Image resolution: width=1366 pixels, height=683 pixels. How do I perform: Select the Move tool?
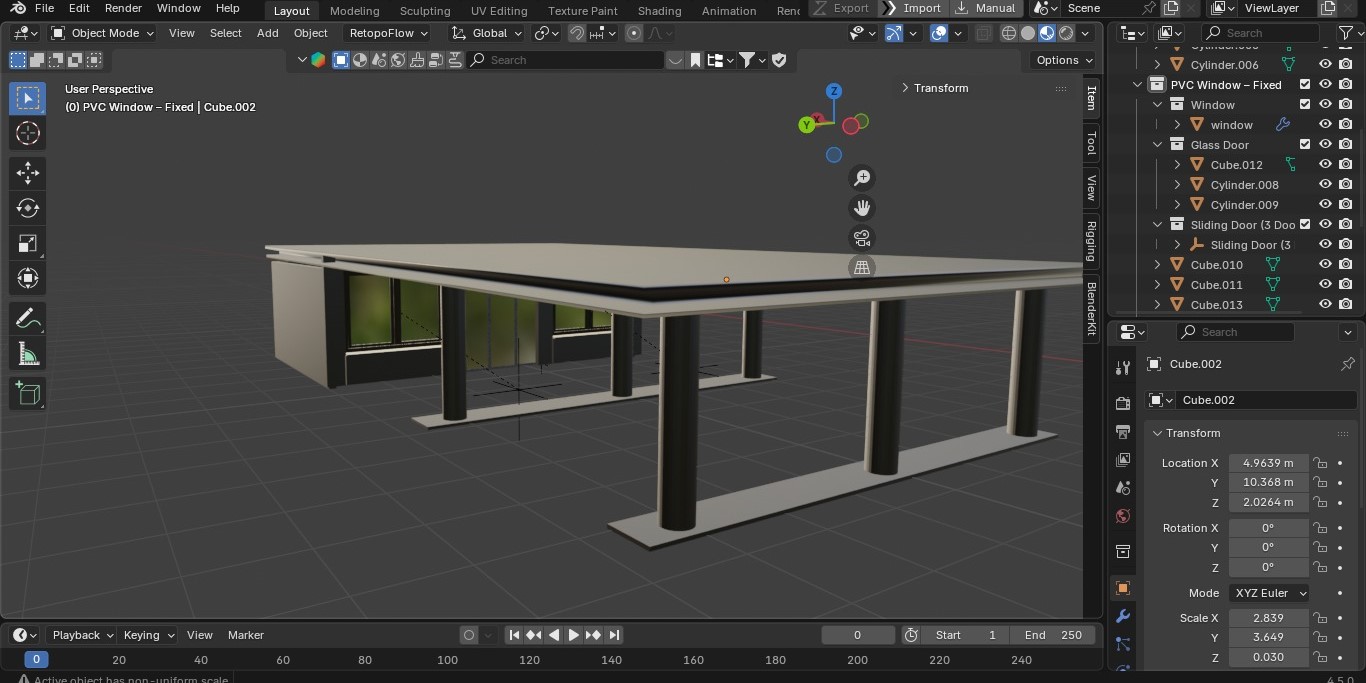coord(28,173)
